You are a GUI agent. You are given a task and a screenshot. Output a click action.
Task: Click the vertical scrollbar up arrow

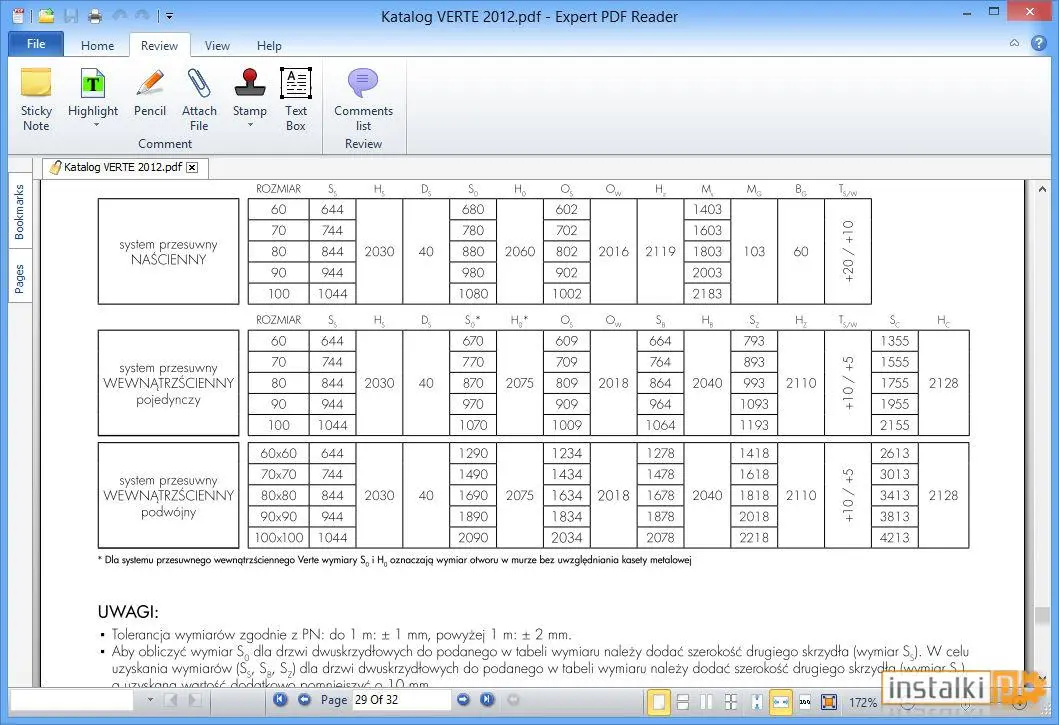[x=1042, y=190]
